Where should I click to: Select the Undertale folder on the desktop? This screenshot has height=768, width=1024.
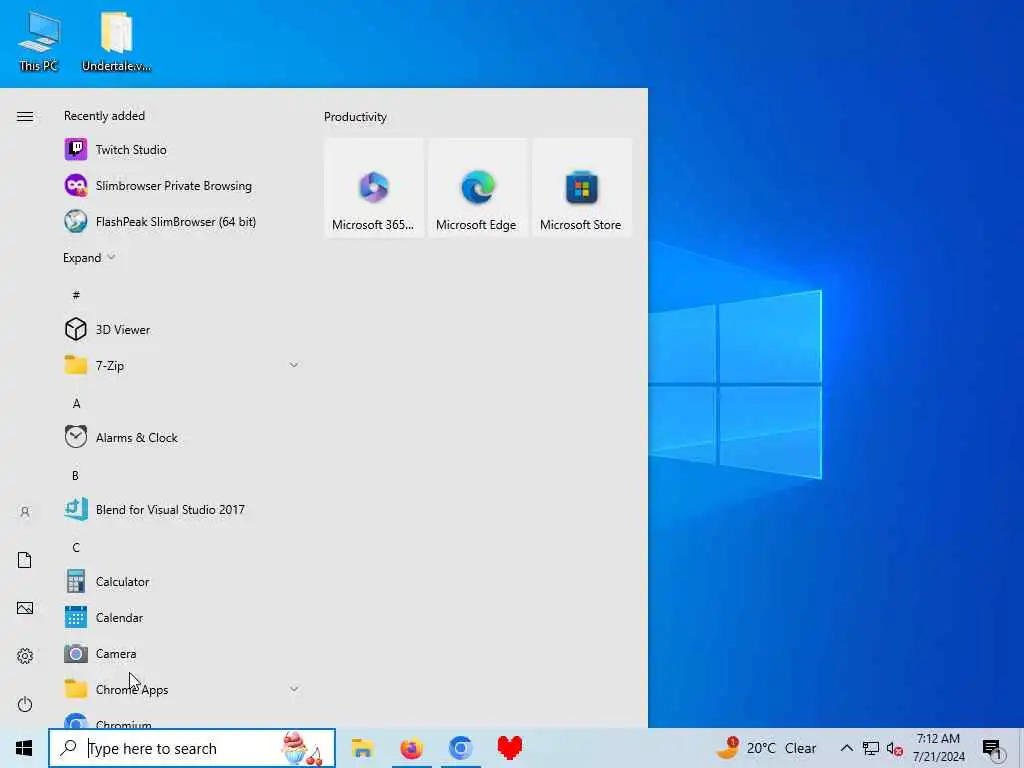[116, 41]
